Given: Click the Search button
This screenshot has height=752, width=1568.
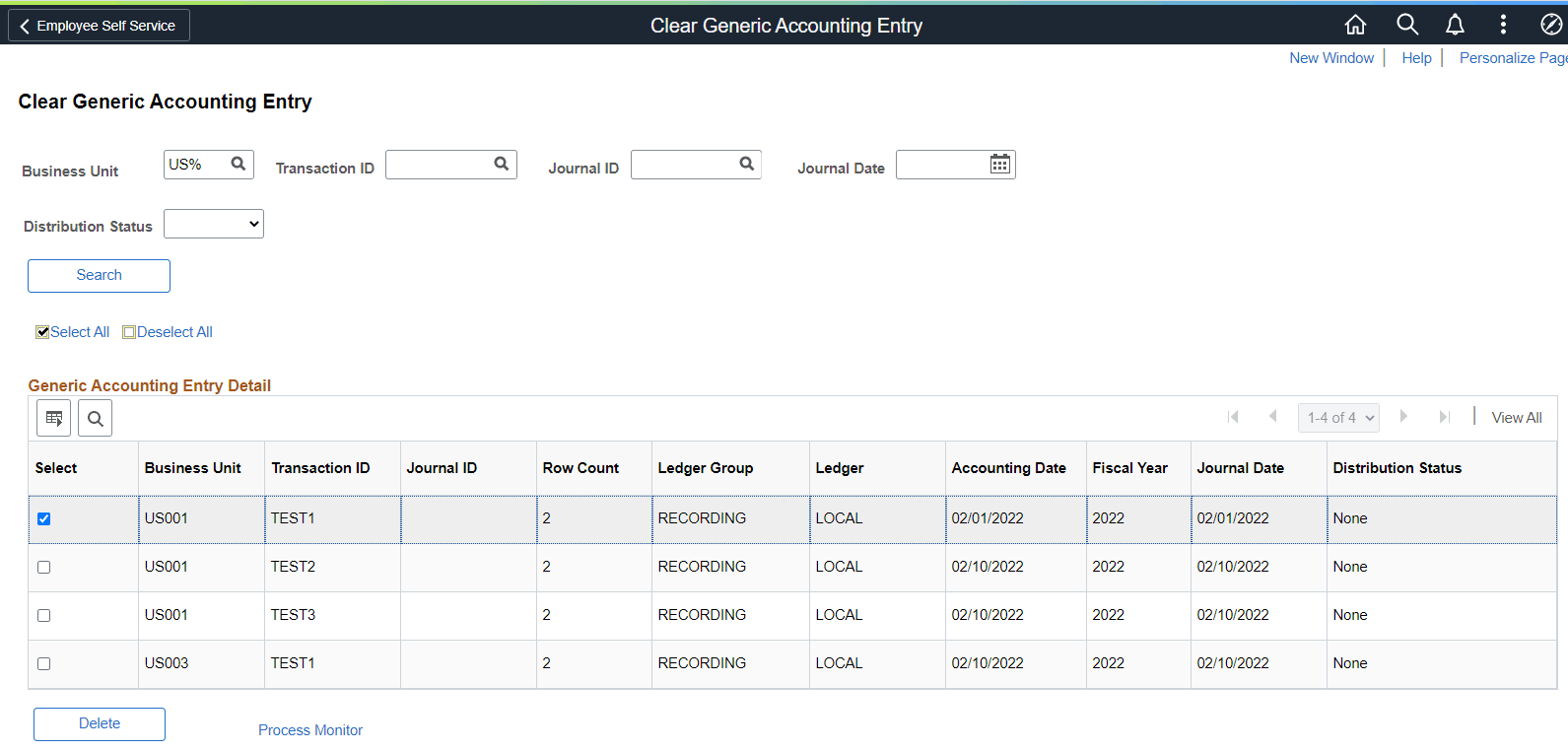Looking at the screenshot, I should (x=99, y=276).
